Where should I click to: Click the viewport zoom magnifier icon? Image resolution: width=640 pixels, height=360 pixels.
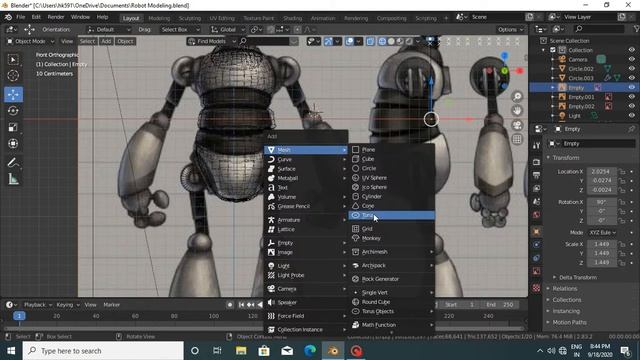517,96
